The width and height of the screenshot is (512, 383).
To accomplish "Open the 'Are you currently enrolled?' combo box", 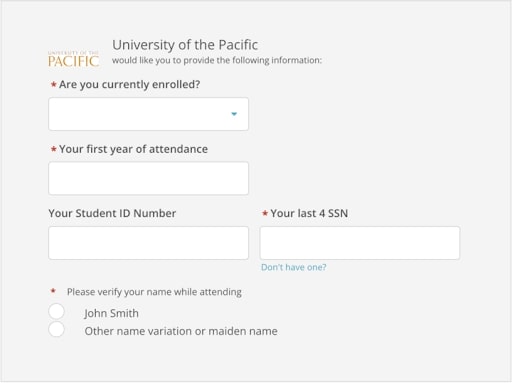I will pyautogui.click(x=148, y=114).
